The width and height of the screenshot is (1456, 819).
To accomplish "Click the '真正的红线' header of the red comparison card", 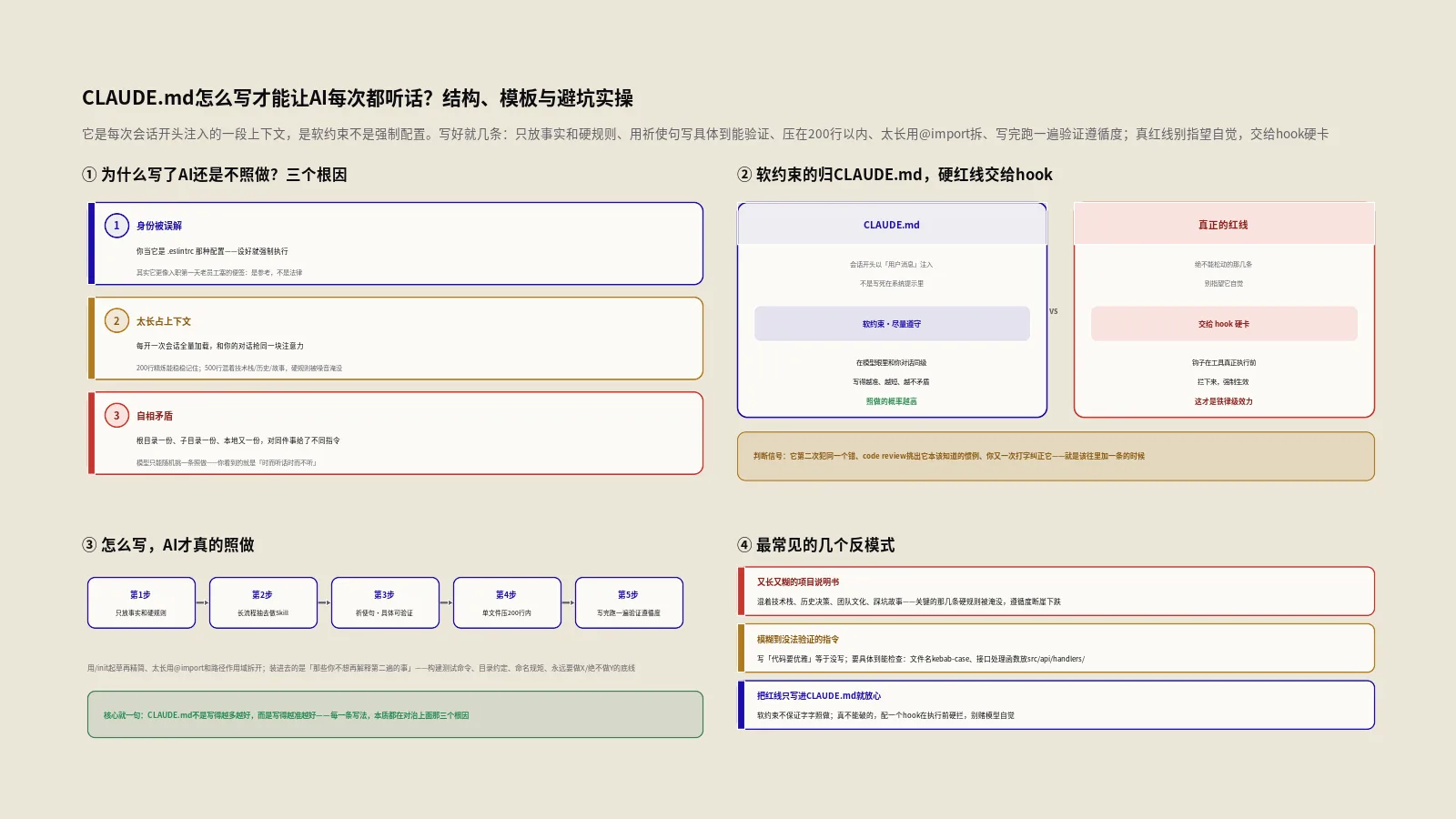I will click(x=1224, y=225).
